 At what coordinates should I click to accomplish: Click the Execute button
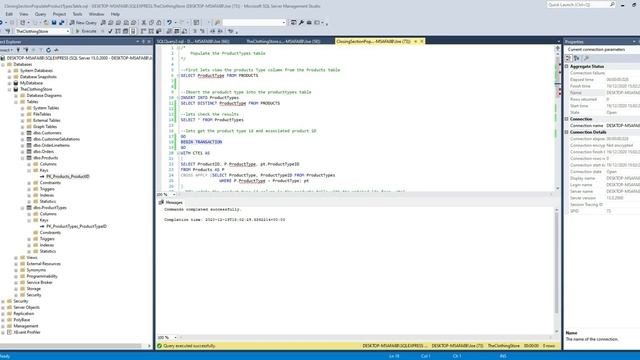[x=86, y=31]
